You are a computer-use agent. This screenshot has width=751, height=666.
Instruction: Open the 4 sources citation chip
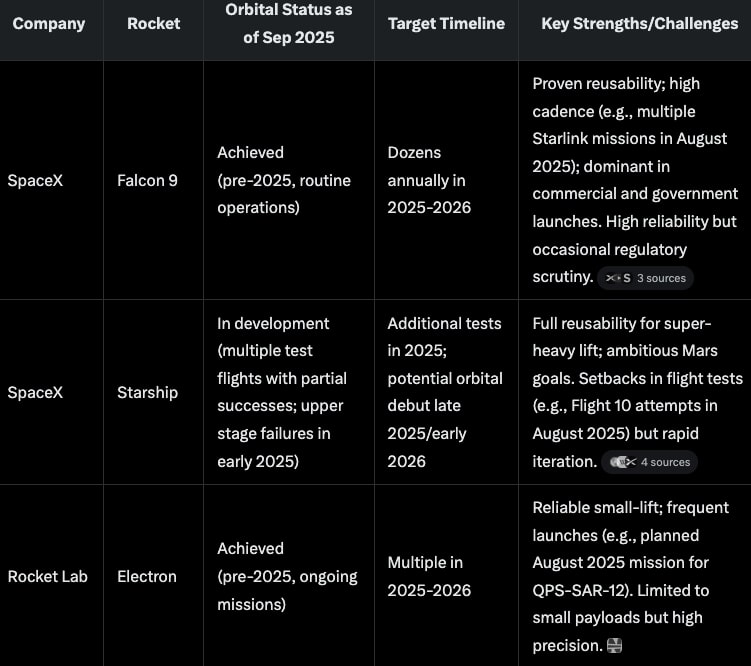pos(650,462)
